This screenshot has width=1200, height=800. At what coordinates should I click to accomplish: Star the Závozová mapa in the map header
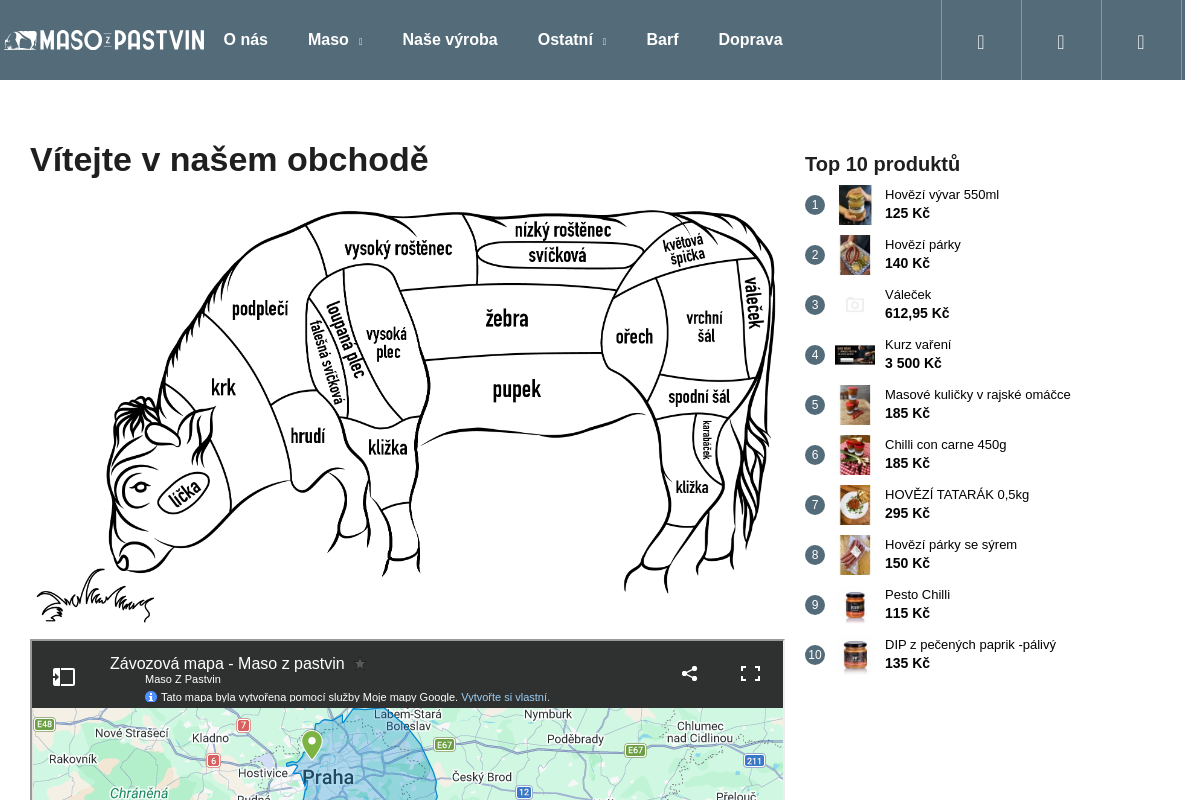tap(360, 663)
